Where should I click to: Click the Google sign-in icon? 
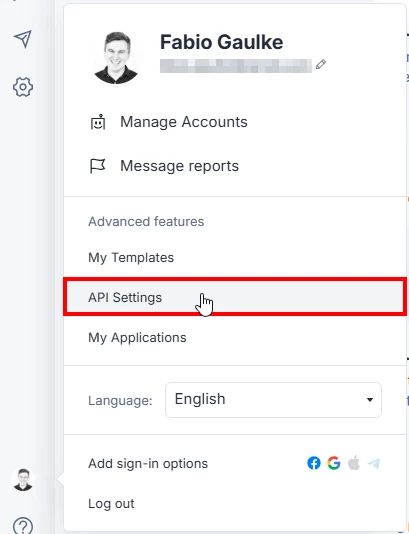coord(334,463)
